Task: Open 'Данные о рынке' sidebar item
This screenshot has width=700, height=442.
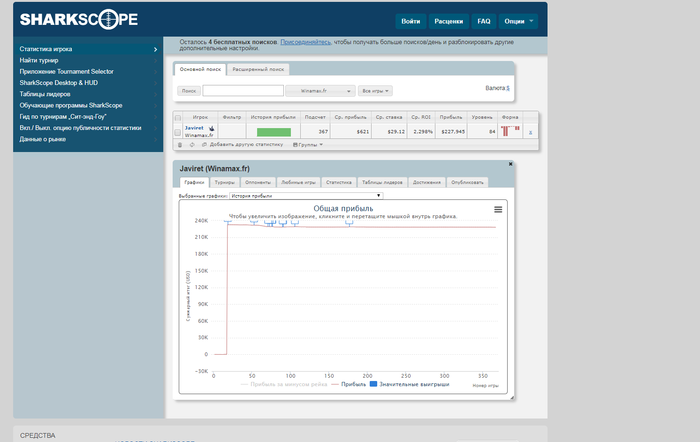Action: (88, 139)
